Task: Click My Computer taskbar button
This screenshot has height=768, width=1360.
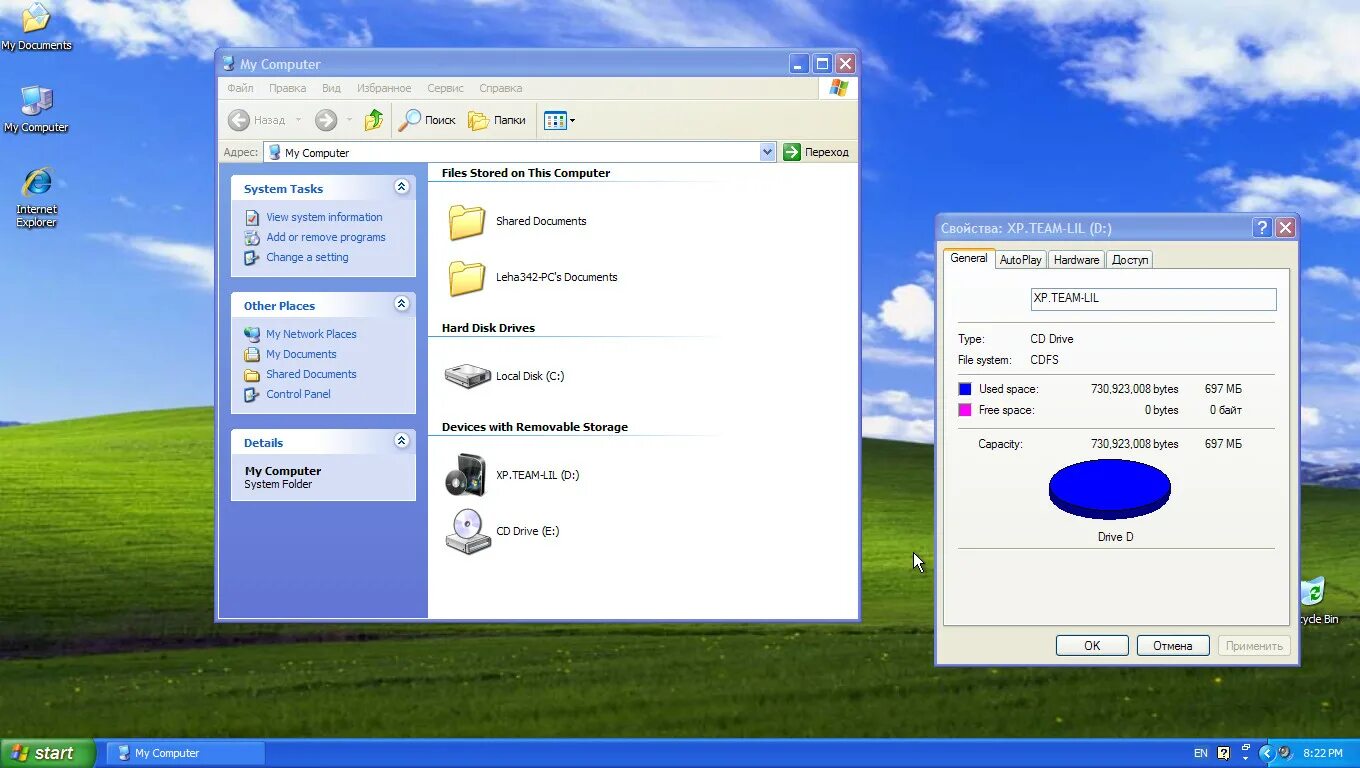Action: 186,753
